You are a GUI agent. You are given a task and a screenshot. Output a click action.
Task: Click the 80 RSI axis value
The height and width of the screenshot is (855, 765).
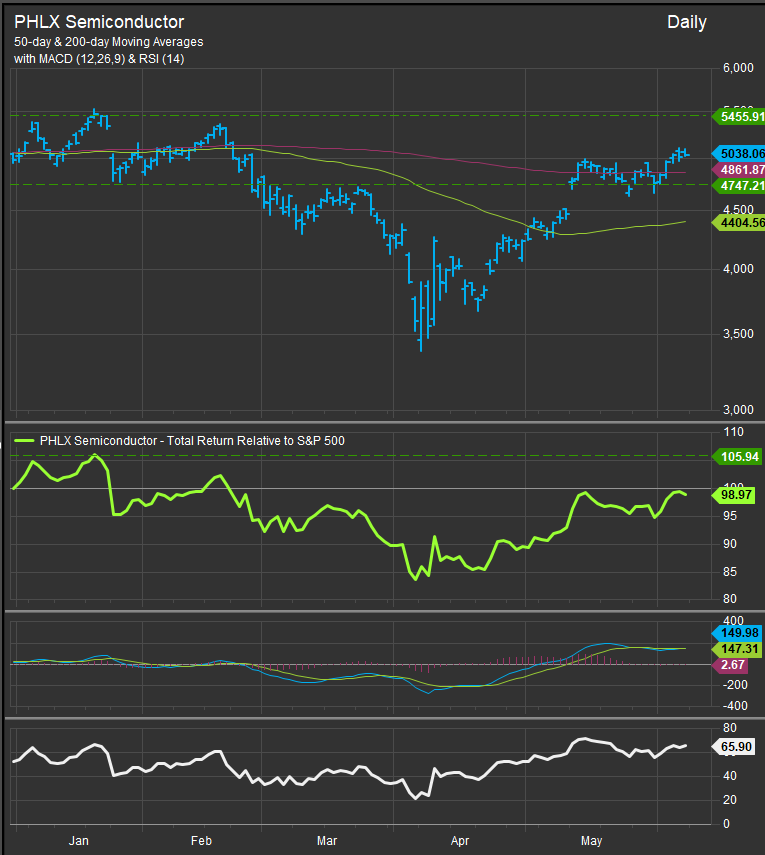point(730,728)
